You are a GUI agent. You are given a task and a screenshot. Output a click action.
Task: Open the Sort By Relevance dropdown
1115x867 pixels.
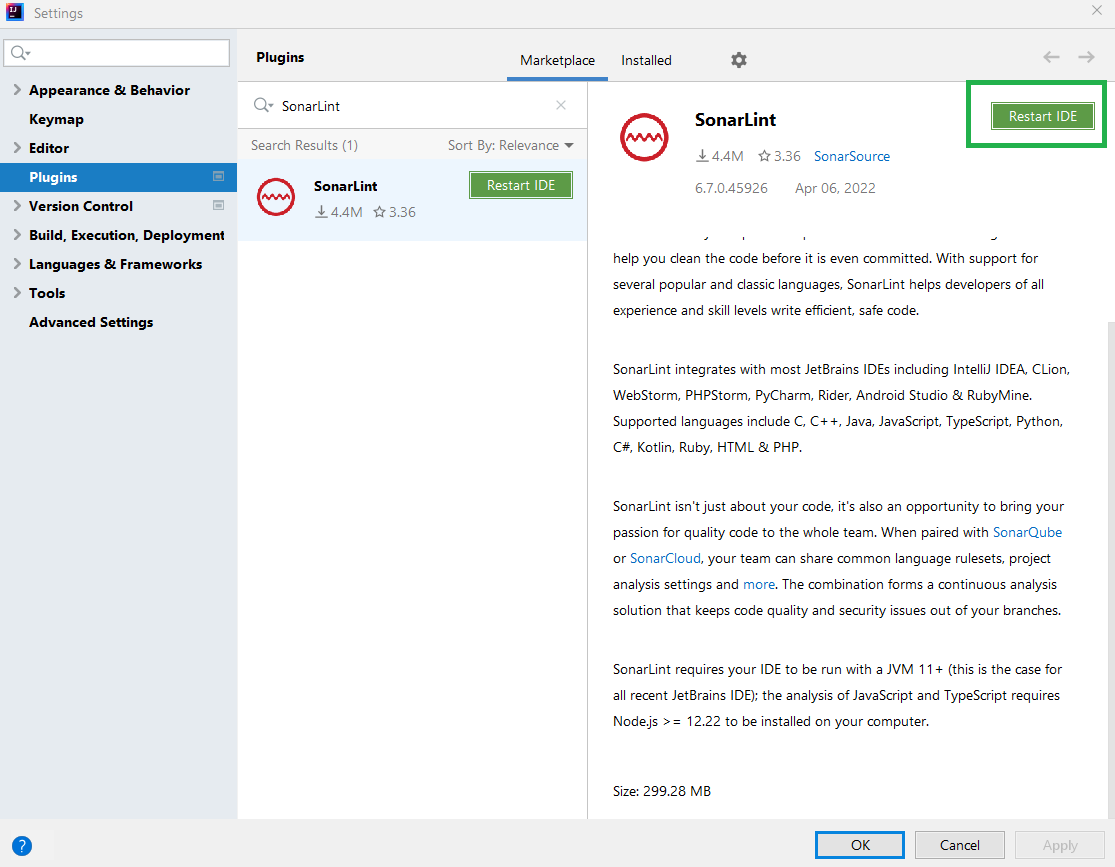point(511,145)
